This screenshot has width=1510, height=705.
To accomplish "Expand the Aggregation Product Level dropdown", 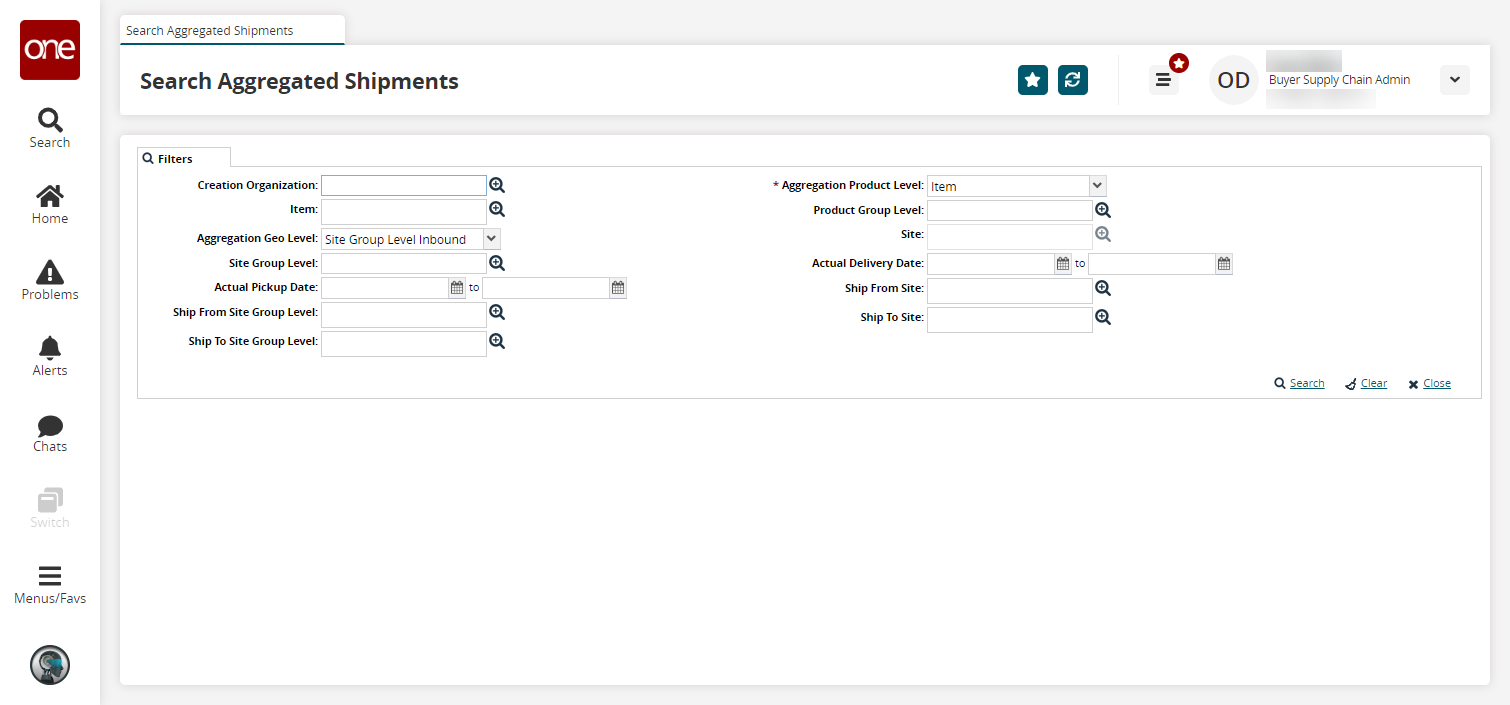I will click(x=1097, y=186).
